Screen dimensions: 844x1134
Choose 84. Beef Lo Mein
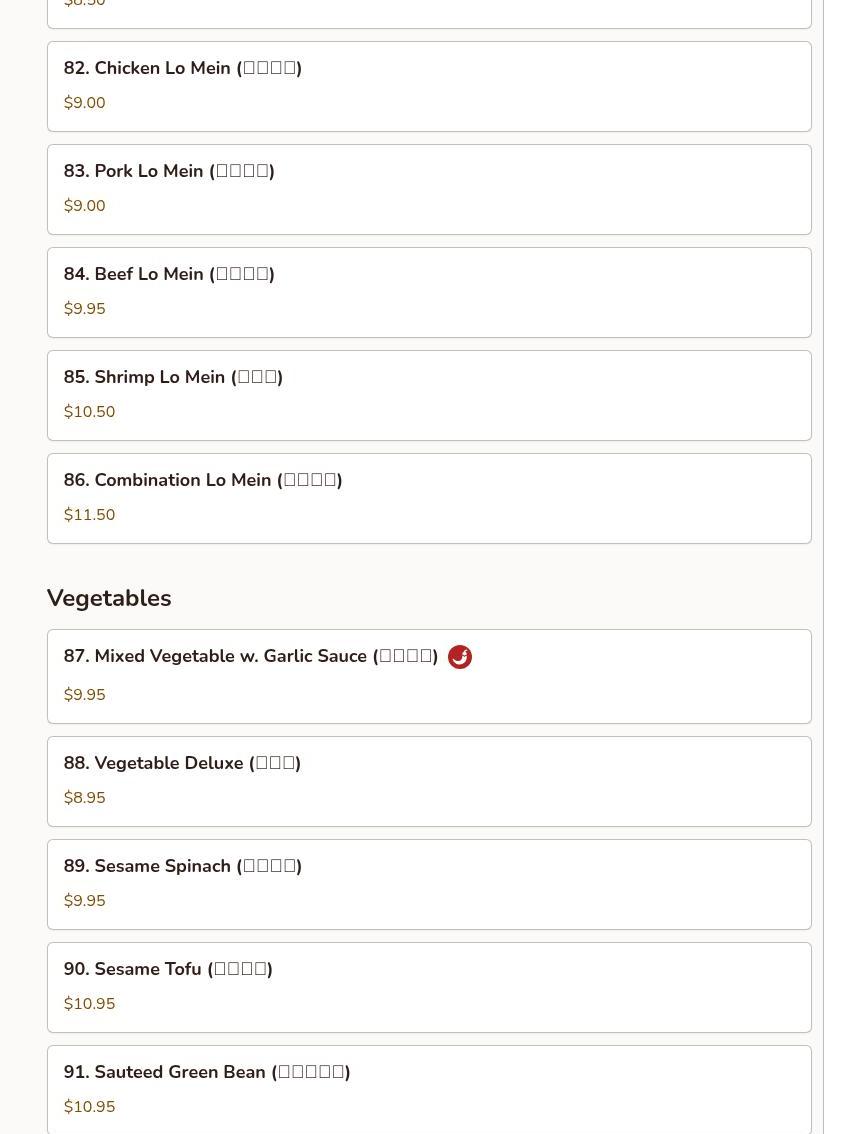(429, 292)
